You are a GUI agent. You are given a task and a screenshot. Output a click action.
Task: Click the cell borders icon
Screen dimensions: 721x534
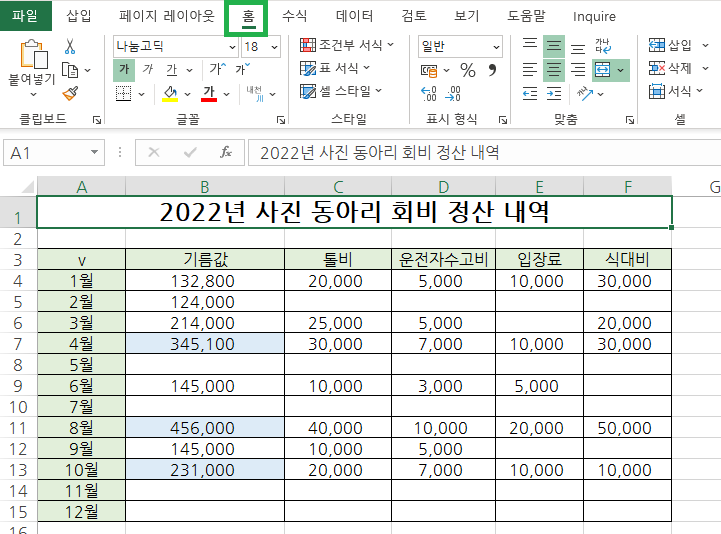pos(123,93)
